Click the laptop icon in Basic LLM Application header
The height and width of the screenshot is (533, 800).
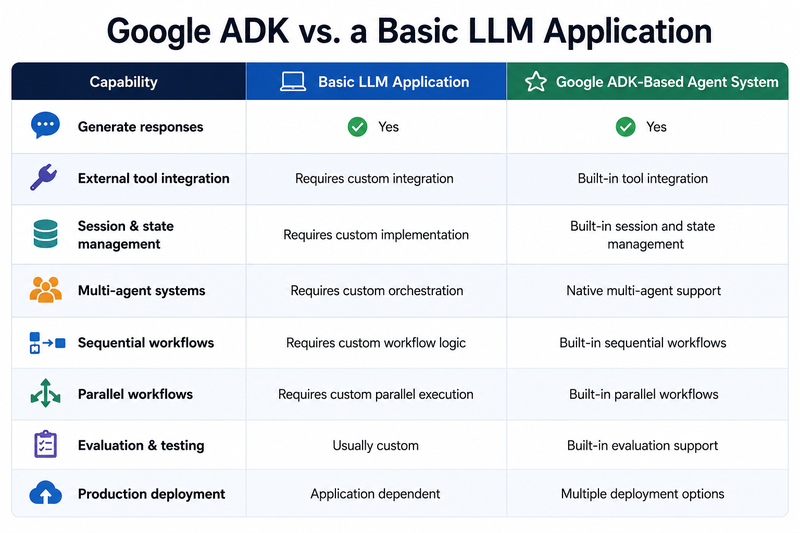(x=293, y=82)
